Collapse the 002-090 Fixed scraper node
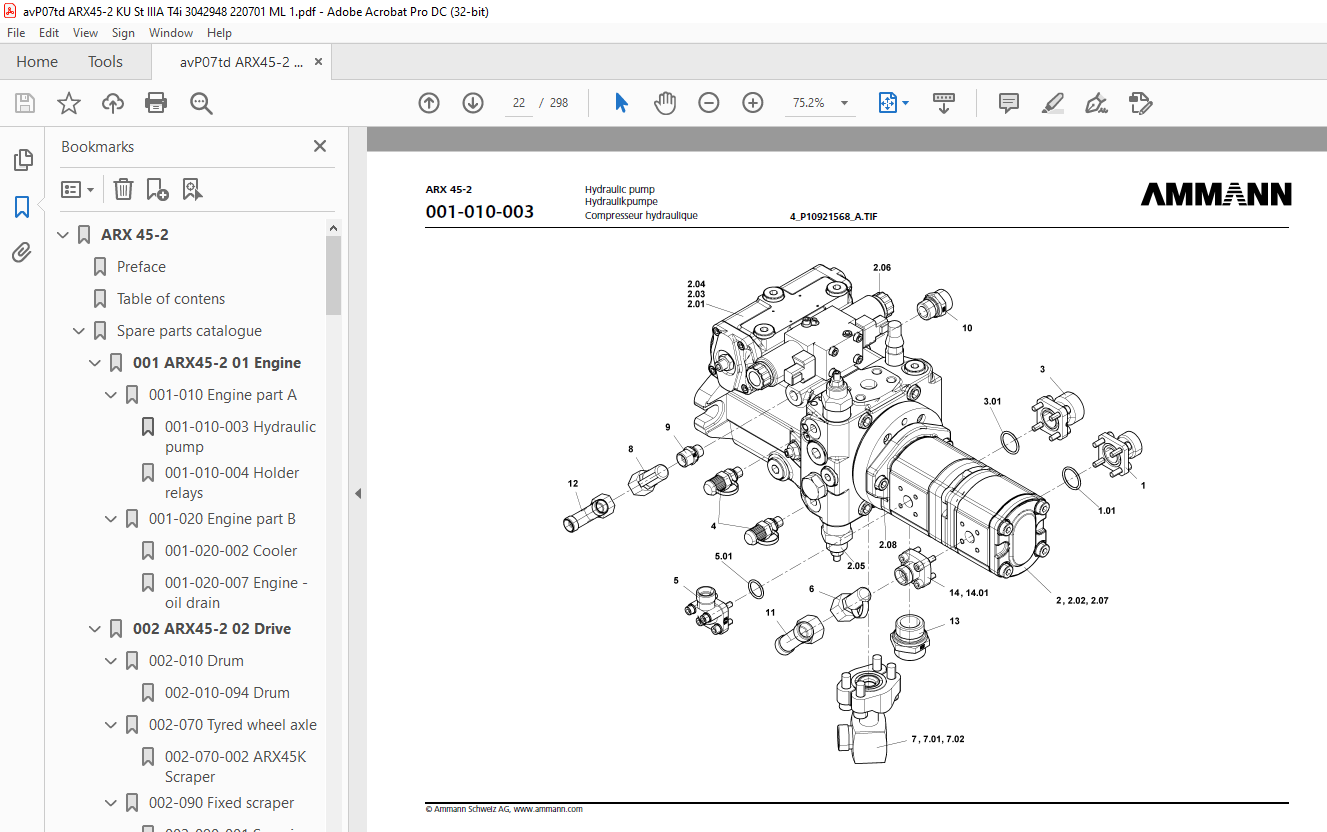 111,803
